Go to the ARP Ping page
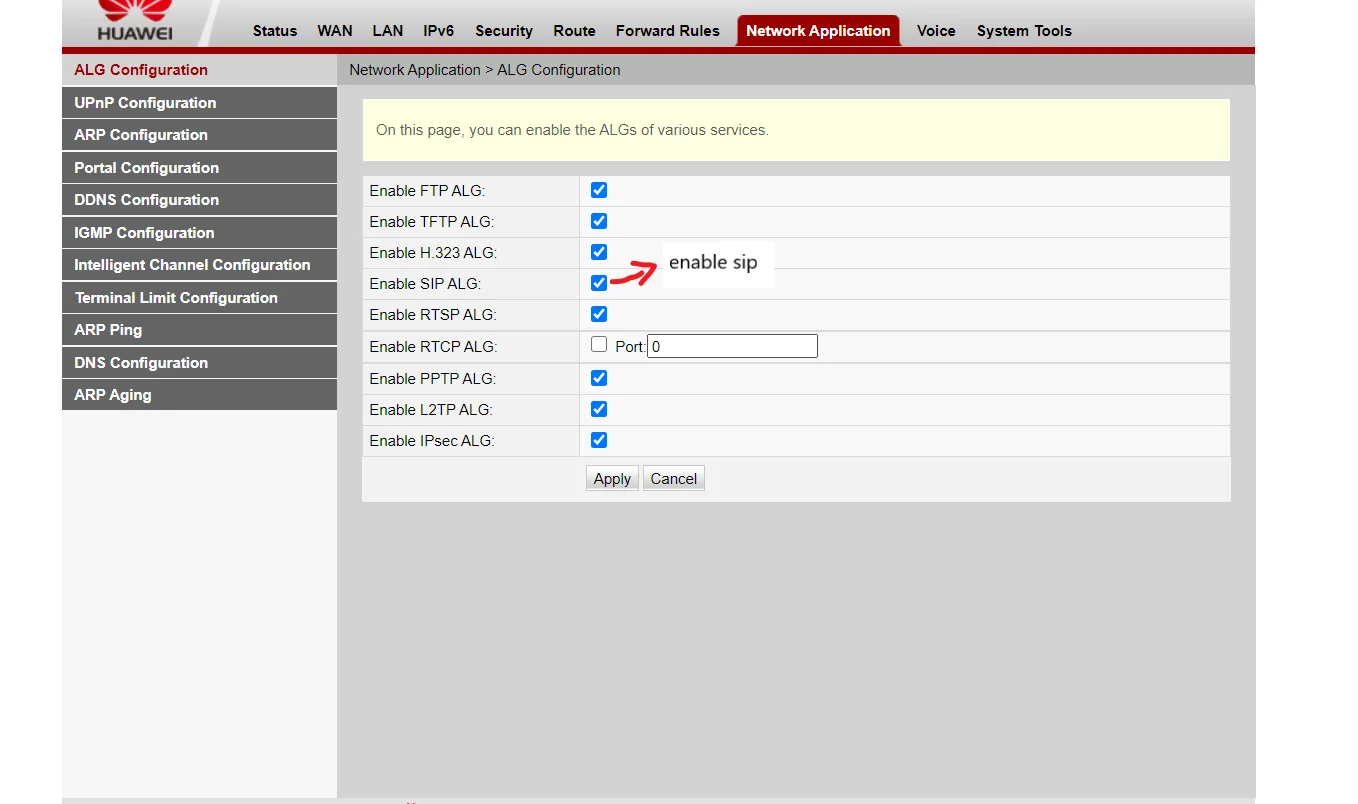The height and width of the screenshot is (804, 1358). [x=108, y=330]
